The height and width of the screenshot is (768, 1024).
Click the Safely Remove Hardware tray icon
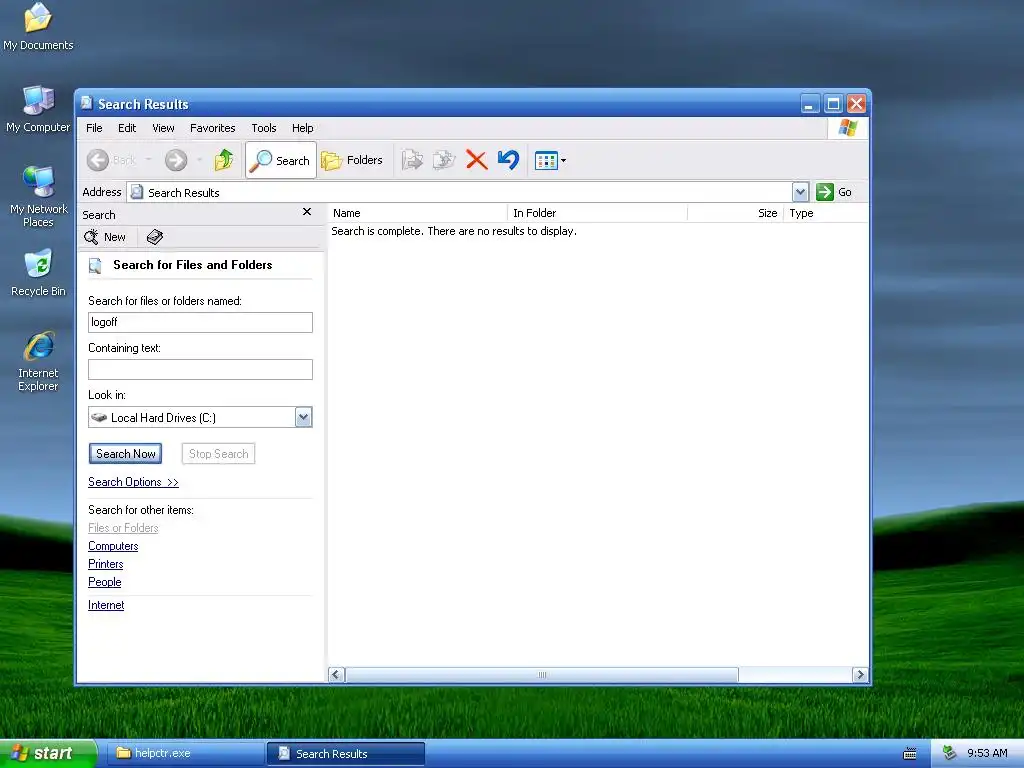point(949,753)
